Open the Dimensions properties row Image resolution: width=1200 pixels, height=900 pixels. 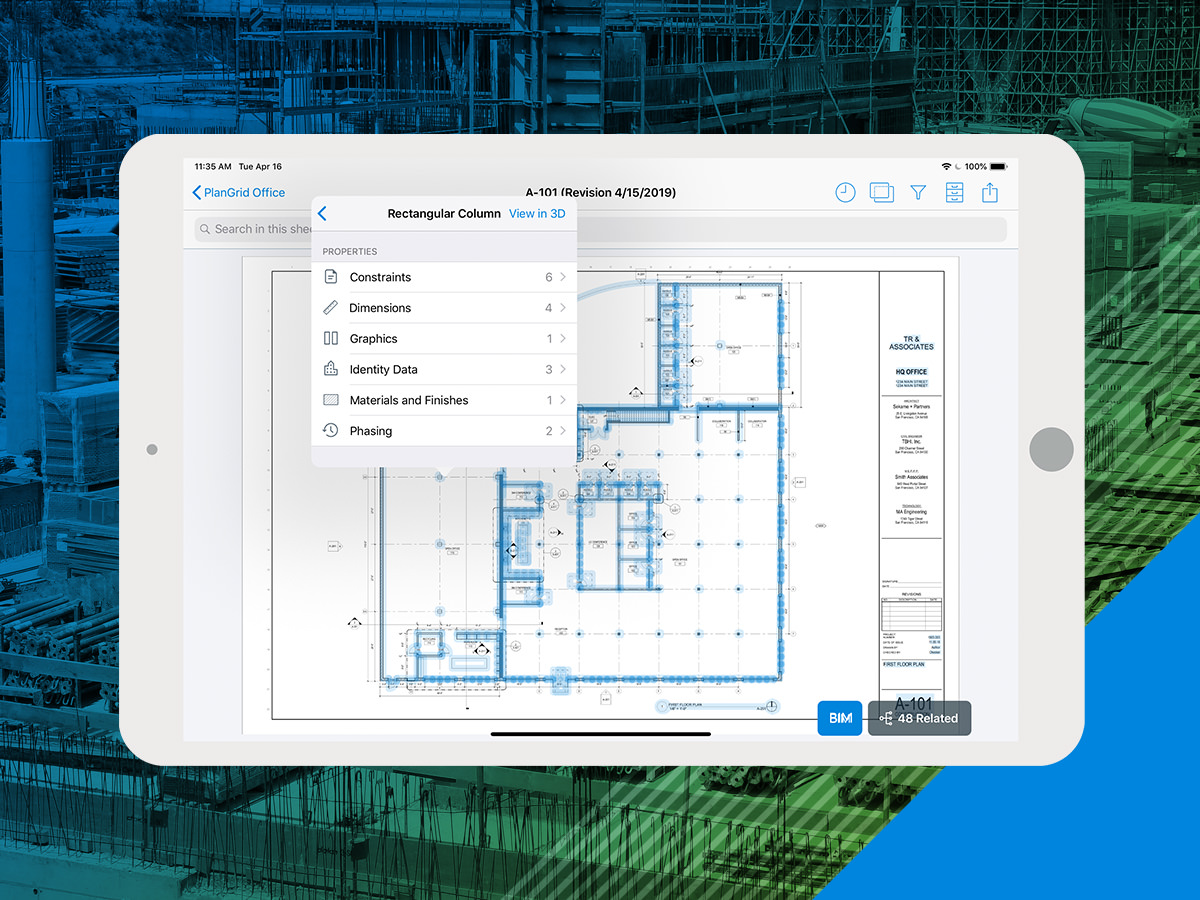pos(444,308)
